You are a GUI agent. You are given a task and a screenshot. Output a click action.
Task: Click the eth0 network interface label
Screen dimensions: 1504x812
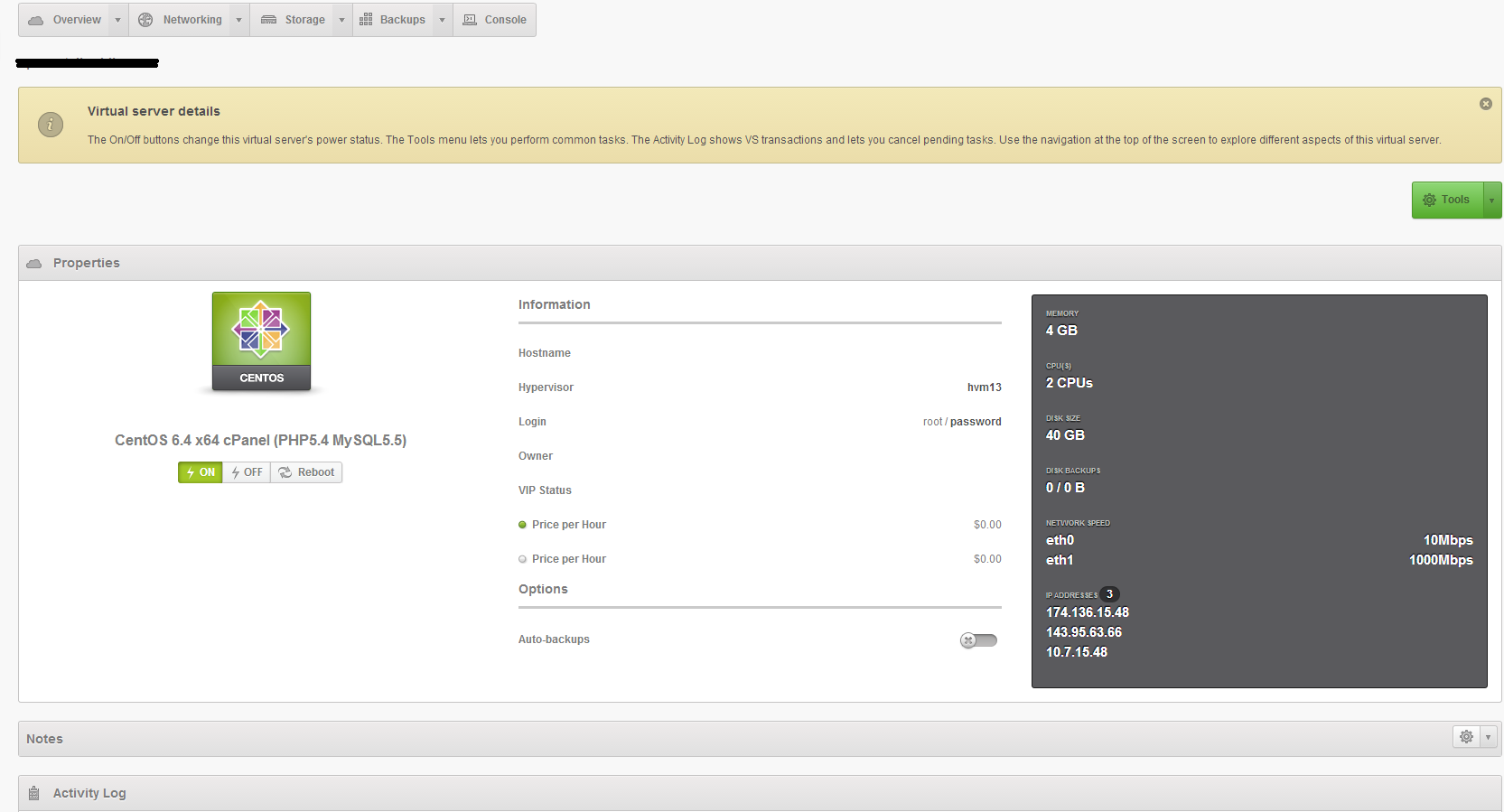[1060, 540]
